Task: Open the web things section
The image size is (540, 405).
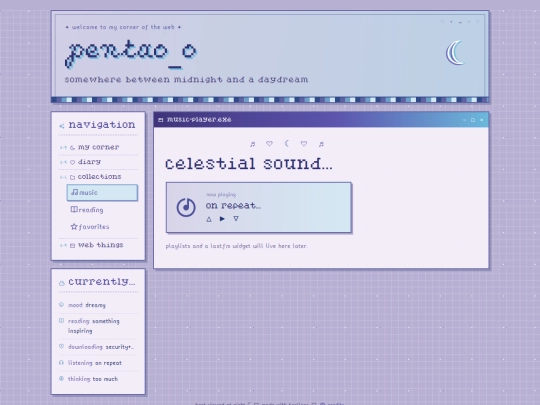Action: coord(101,245)
